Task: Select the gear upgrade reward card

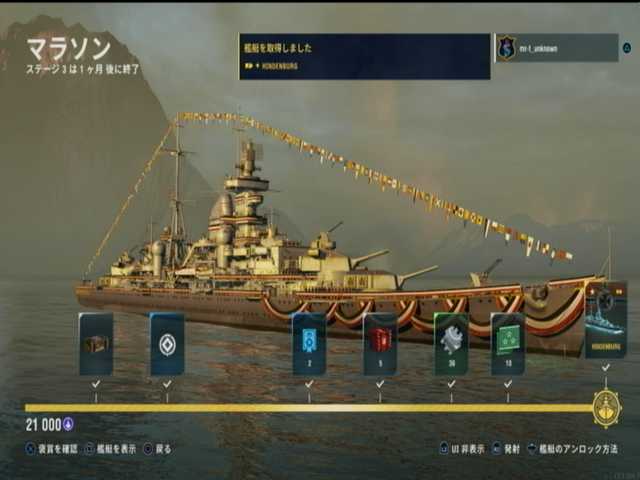Action: point(451,344)
